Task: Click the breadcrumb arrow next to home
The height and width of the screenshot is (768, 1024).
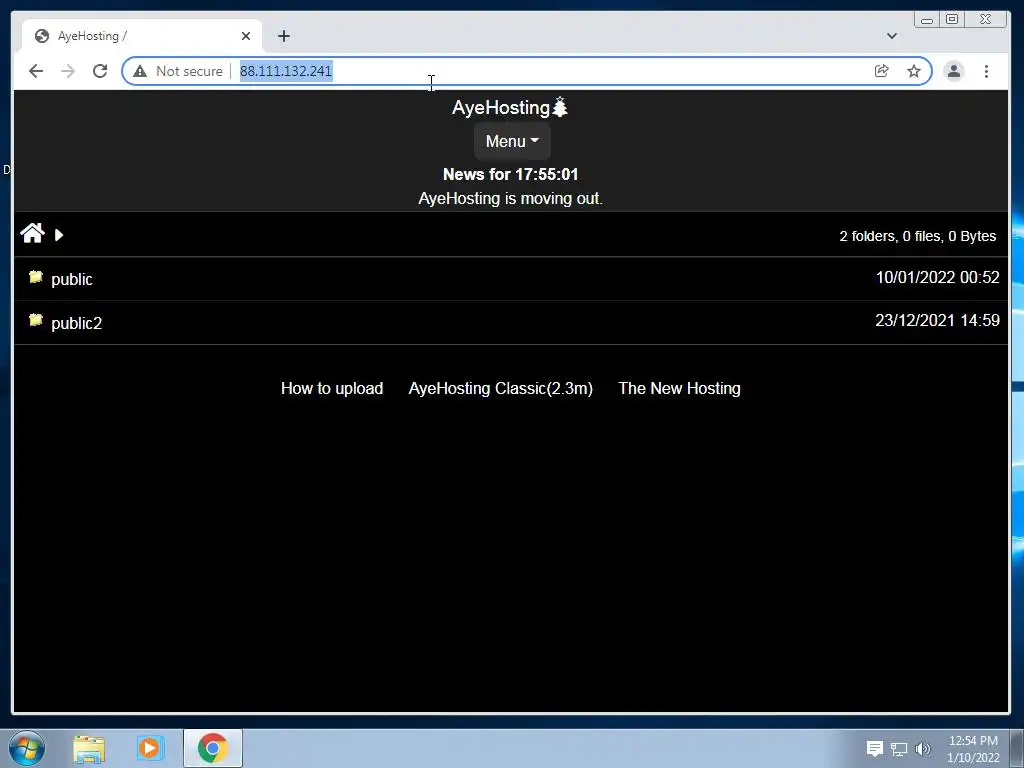Action: (x=59, y=235)
